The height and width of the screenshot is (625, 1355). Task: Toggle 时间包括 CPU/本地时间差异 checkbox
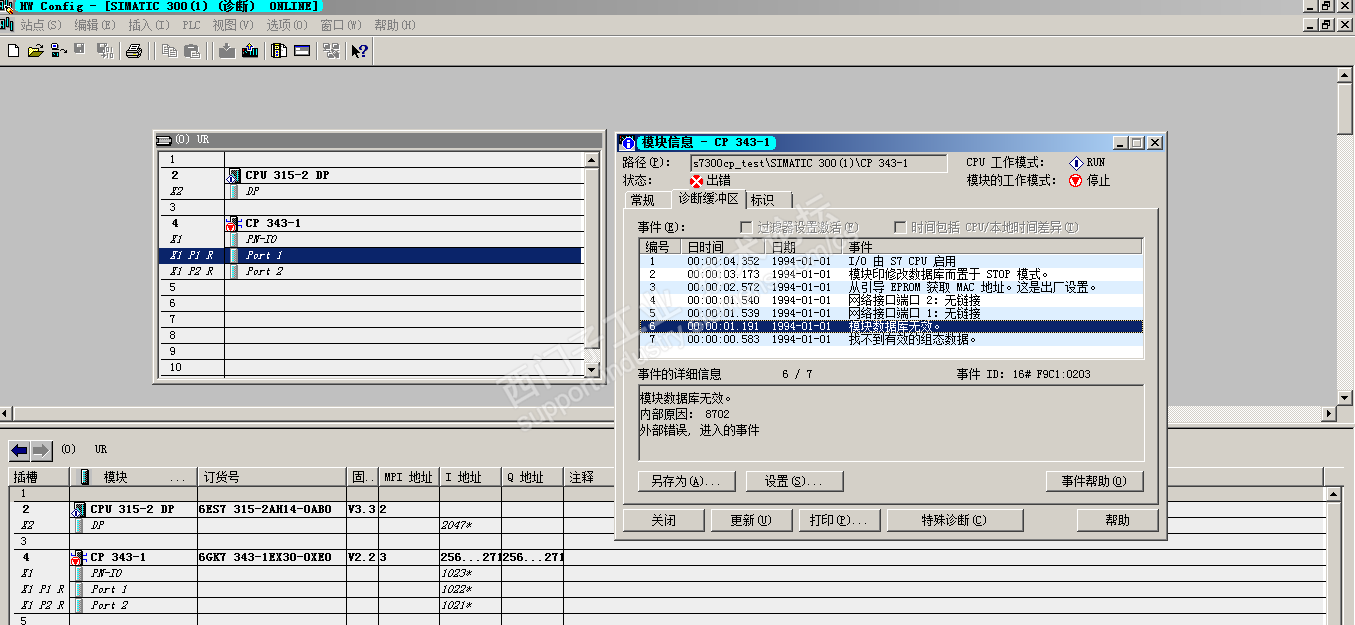[x=900, y=227]
